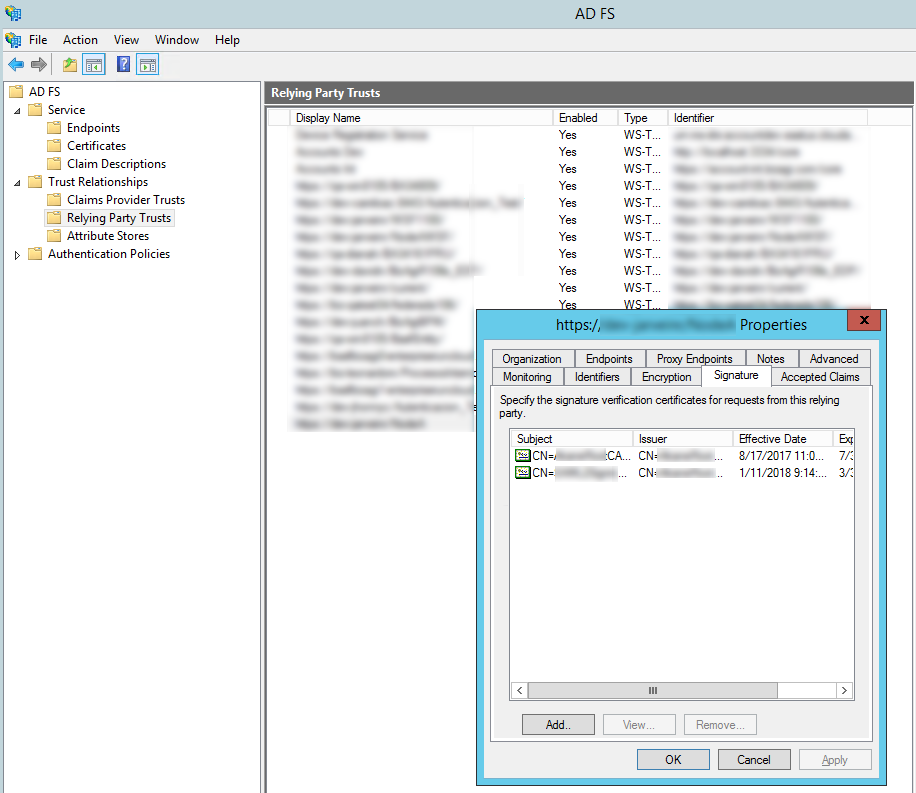Viewport: 916px width, 793px height.
Task: Select second certificate icon dated 1/11/2018
Action: click(523, 473)
